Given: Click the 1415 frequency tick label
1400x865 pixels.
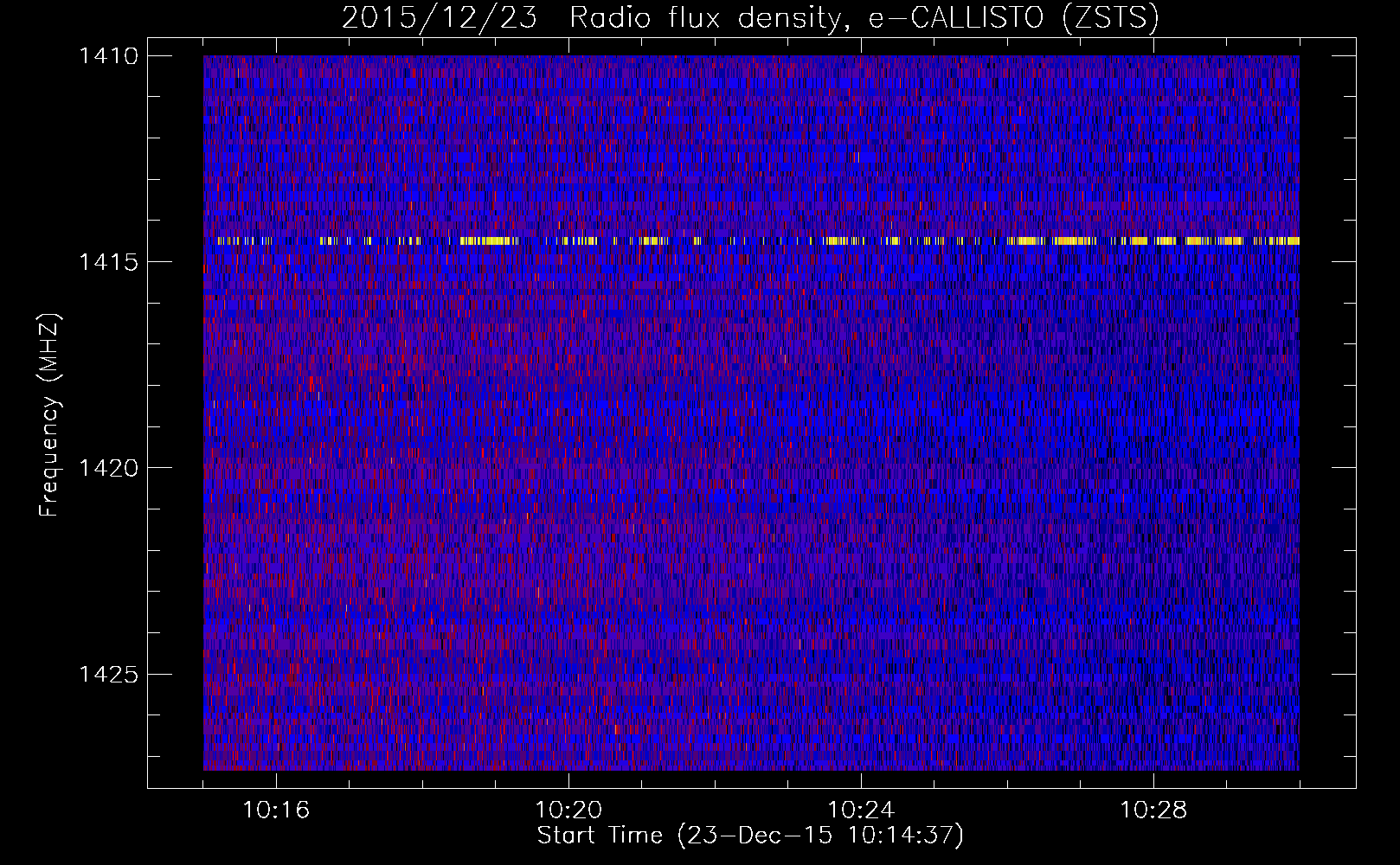Looking at the screenshot, I should coord(108,262).
